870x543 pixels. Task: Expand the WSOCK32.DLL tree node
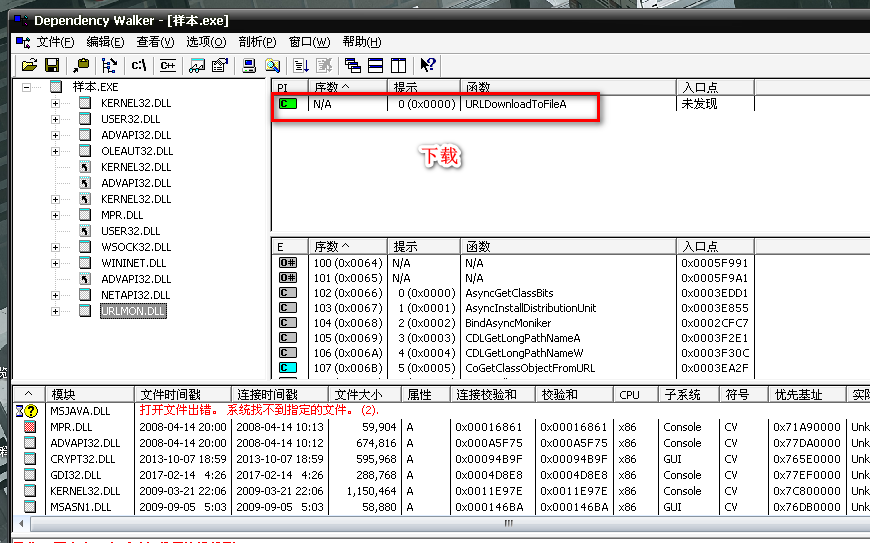tap(56, 247)
